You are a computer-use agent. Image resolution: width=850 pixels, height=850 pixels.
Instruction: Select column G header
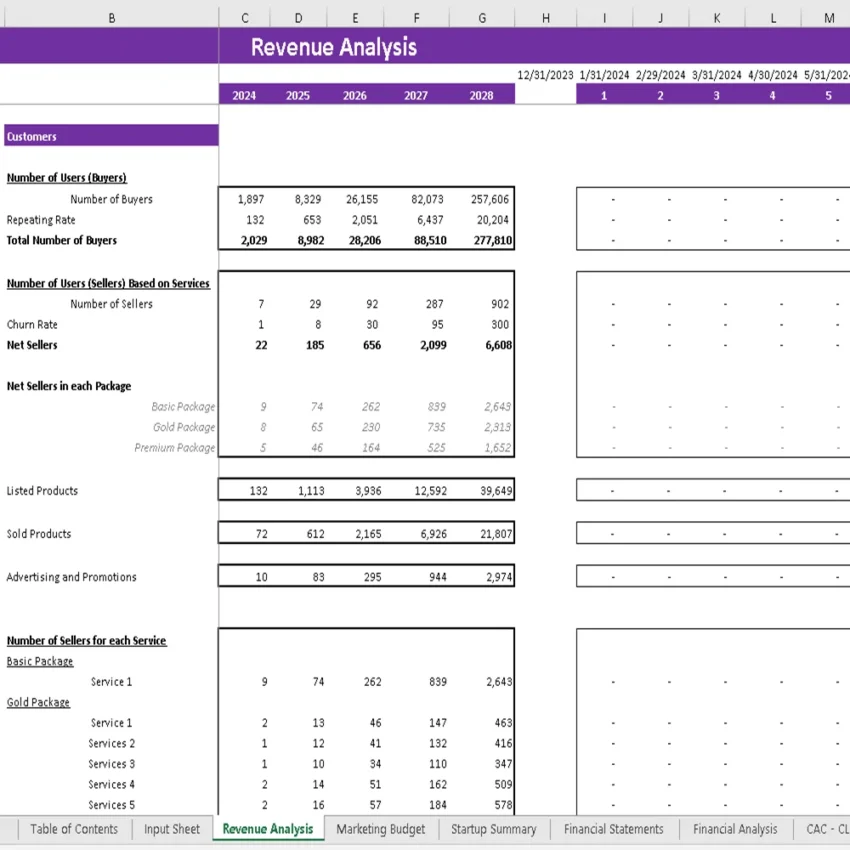click(482, 17)
